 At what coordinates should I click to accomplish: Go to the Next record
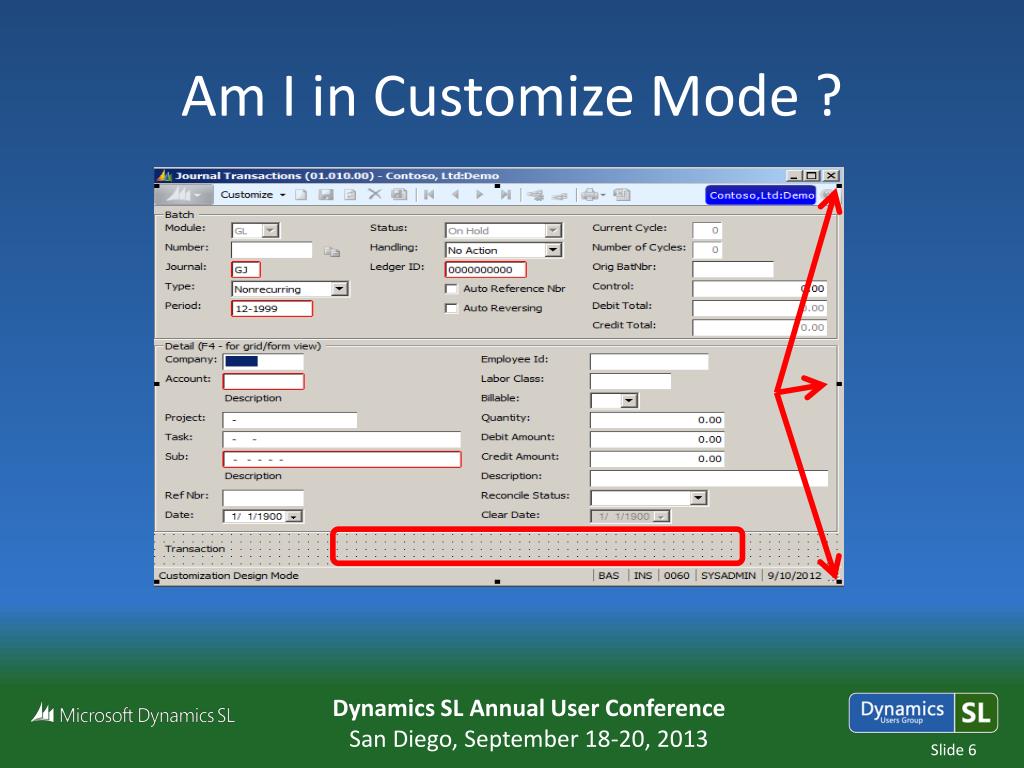479,195
